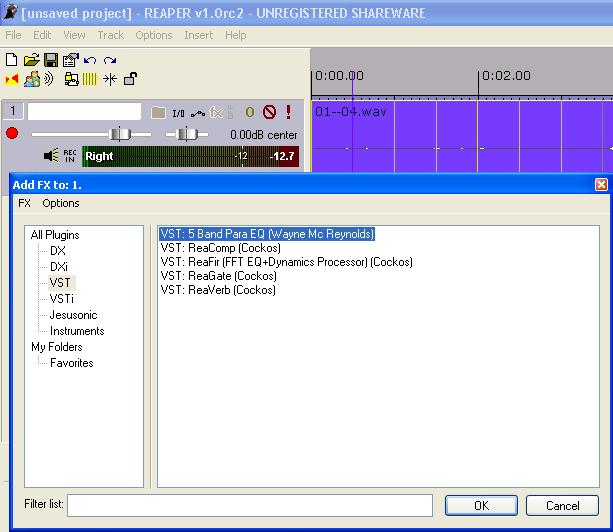Screen dimensions: 613x532
Task: Mute track 1 with the red circle-slash icon
Action: click(269, 112)
